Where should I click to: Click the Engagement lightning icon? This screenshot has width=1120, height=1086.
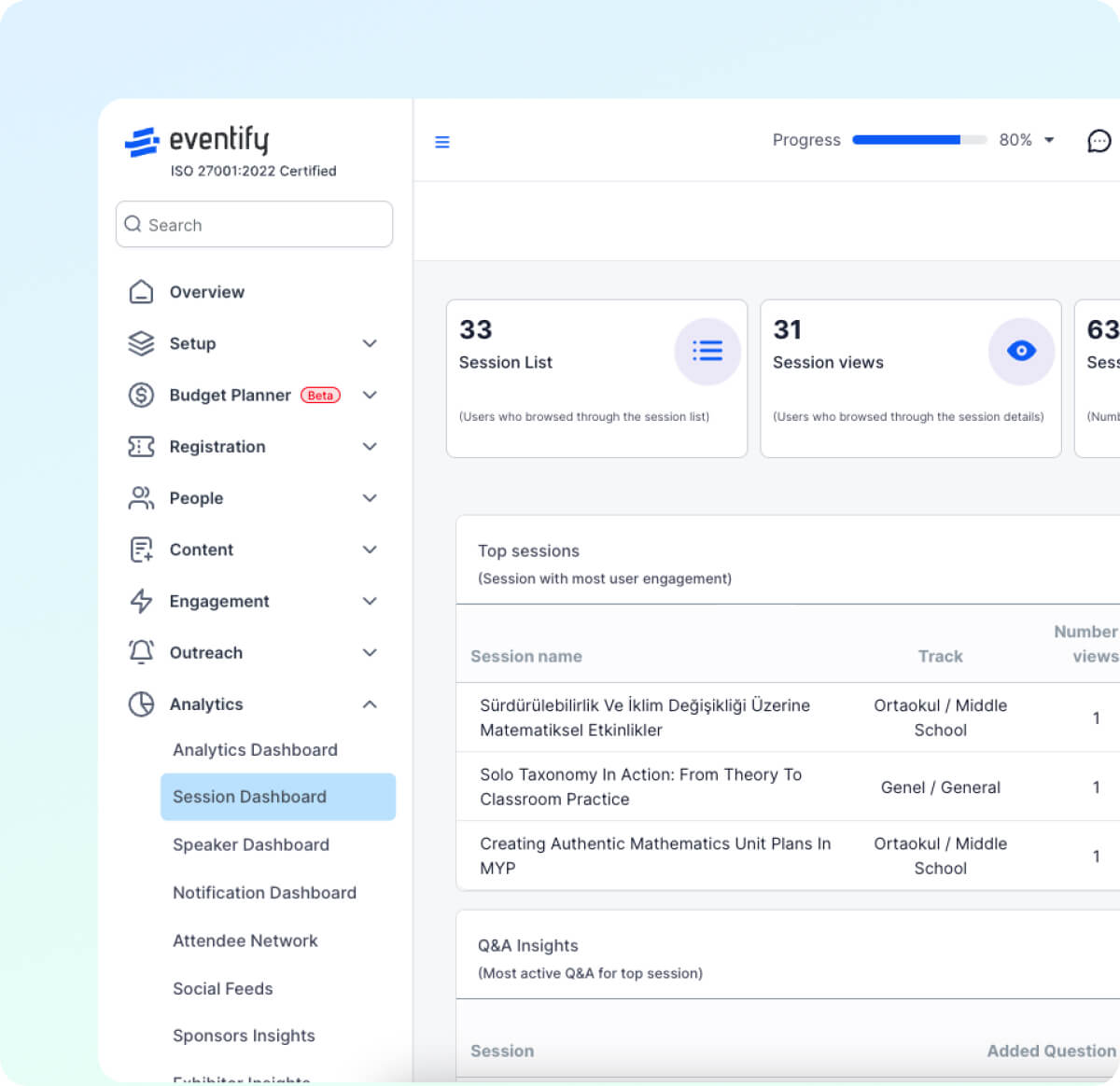tap(141, 601)
